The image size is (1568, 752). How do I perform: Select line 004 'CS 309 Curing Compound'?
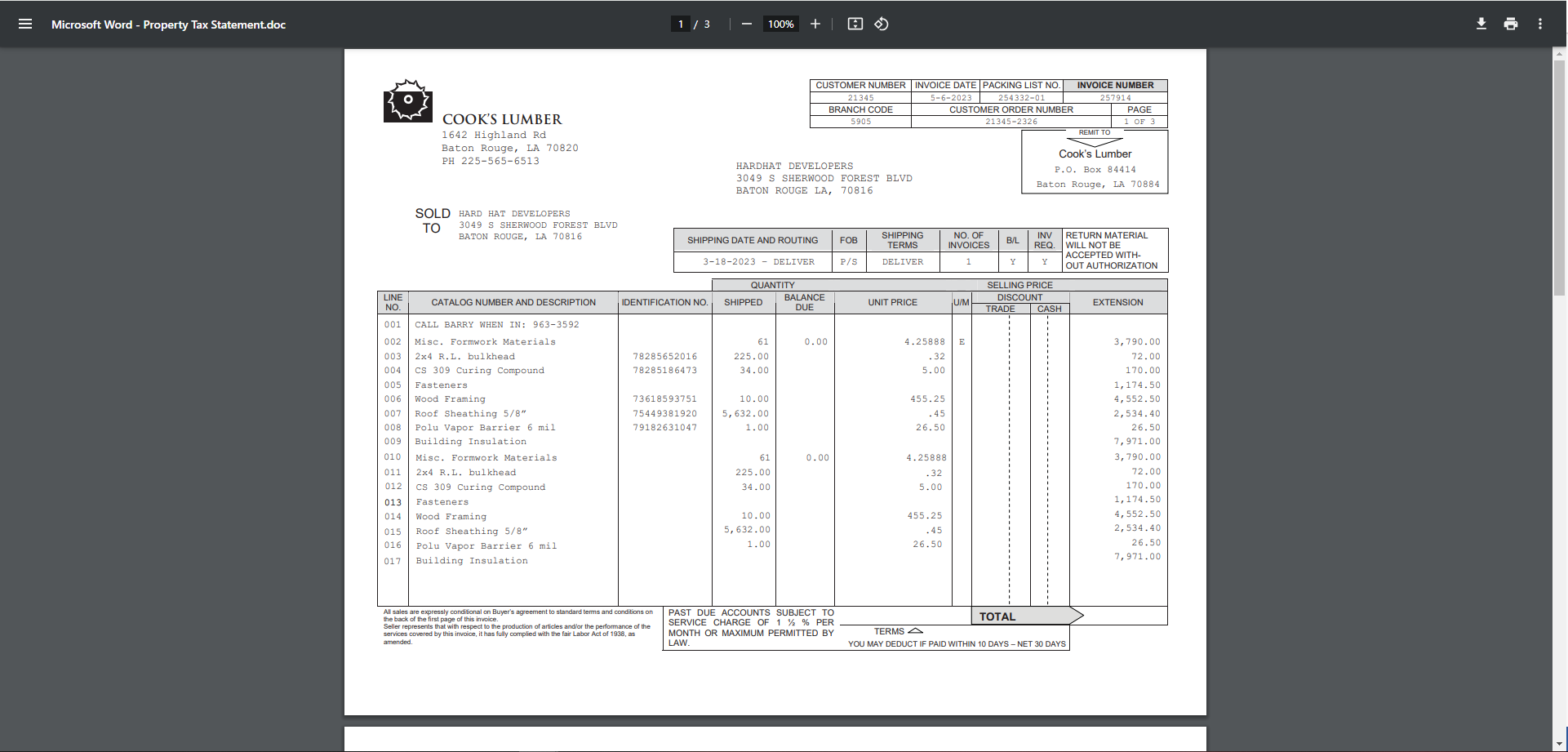479,371
